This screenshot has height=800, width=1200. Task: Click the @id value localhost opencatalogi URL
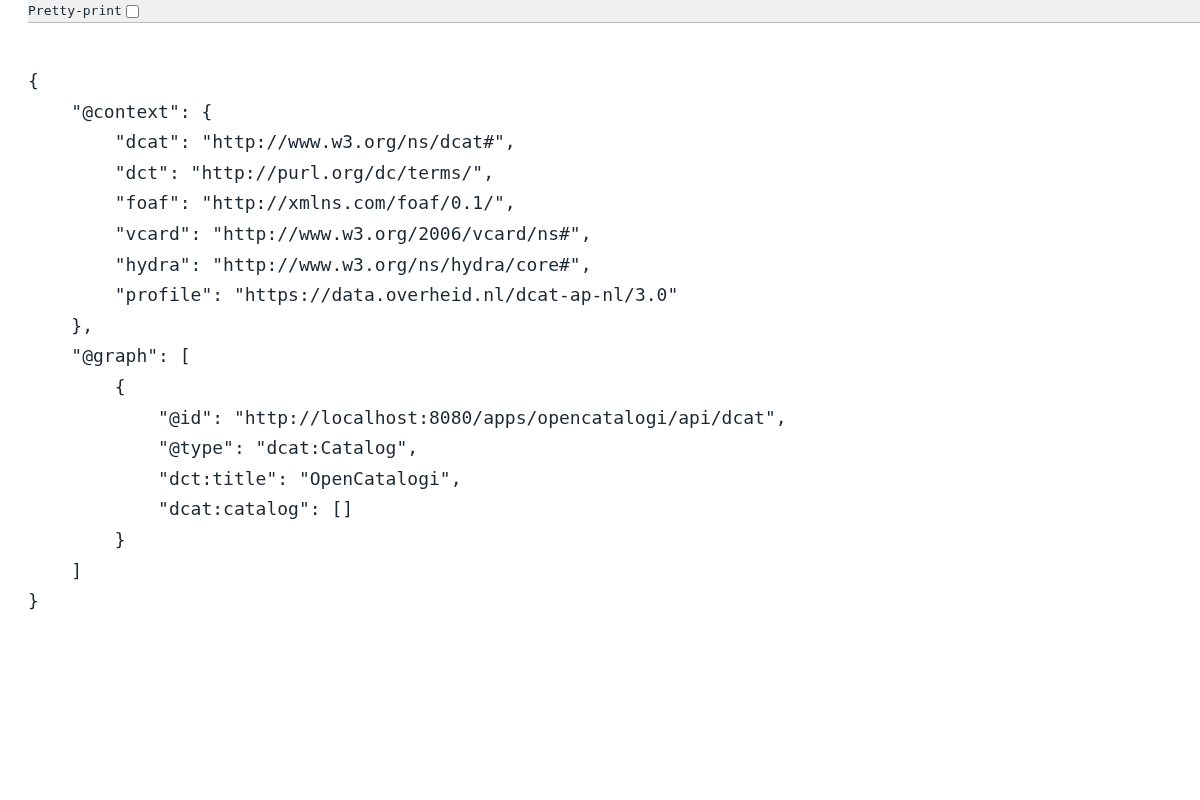(x=505, y=418)
